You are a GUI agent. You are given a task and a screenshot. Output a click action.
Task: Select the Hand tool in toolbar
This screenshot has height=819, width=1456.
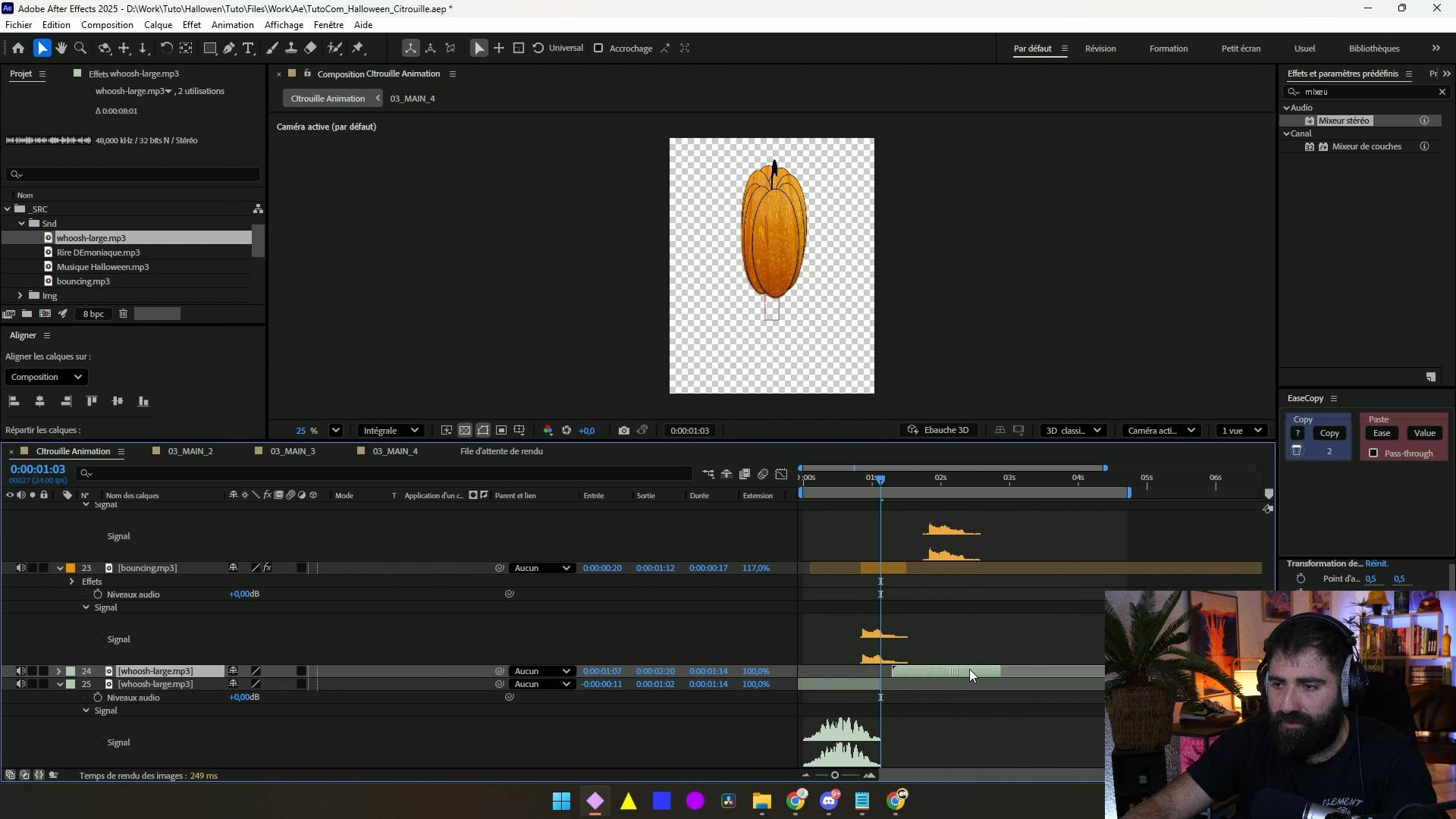point(61,49)
